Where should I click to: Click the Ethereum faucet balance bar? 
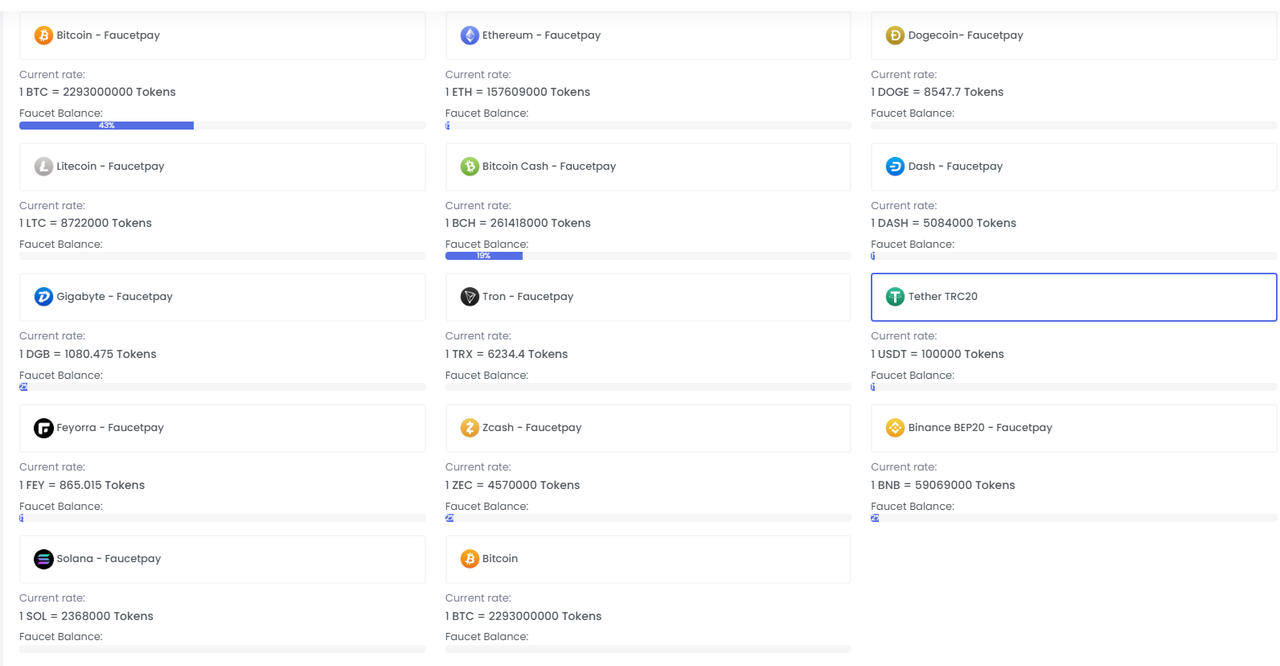[648, 126]
